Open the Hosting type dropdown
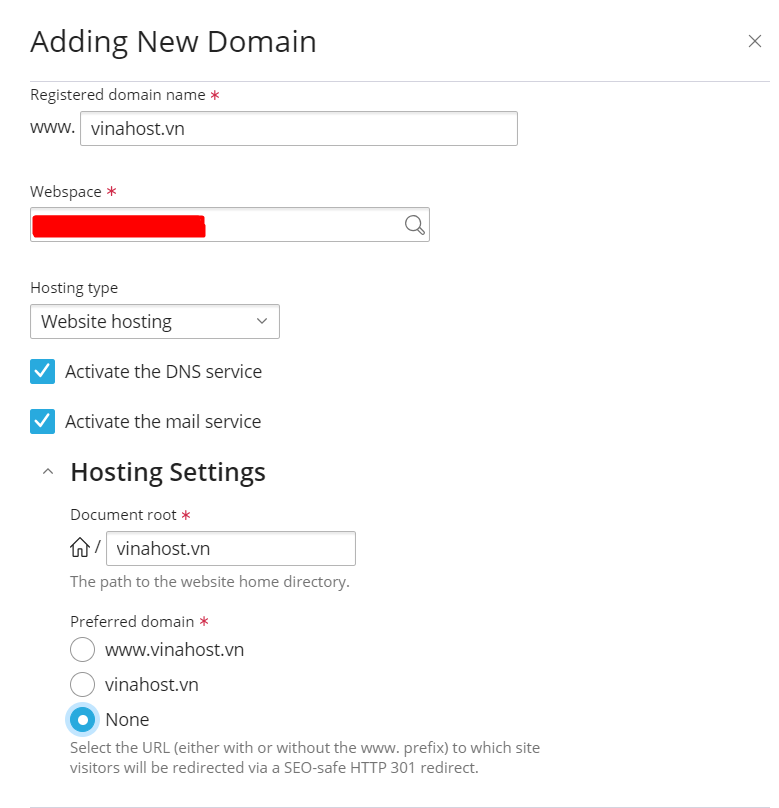 (x=154, y=322)
